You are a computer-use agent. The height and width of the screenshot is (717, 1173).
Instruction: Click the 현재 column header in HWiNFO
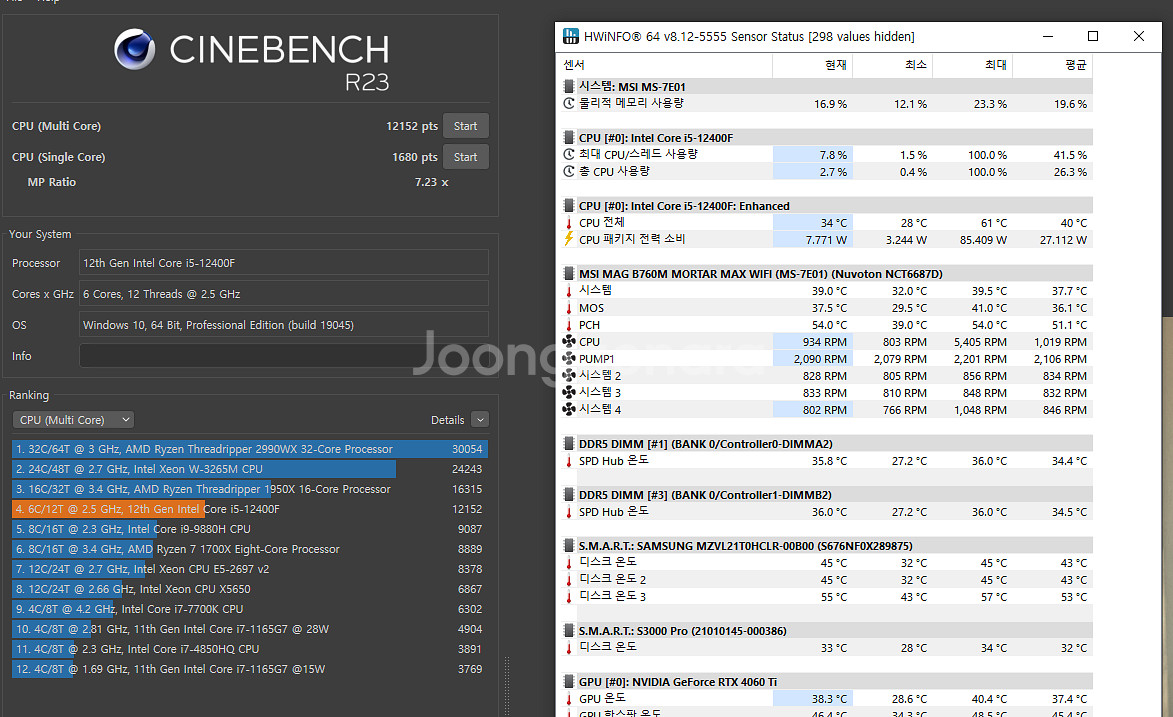[812, 65]
